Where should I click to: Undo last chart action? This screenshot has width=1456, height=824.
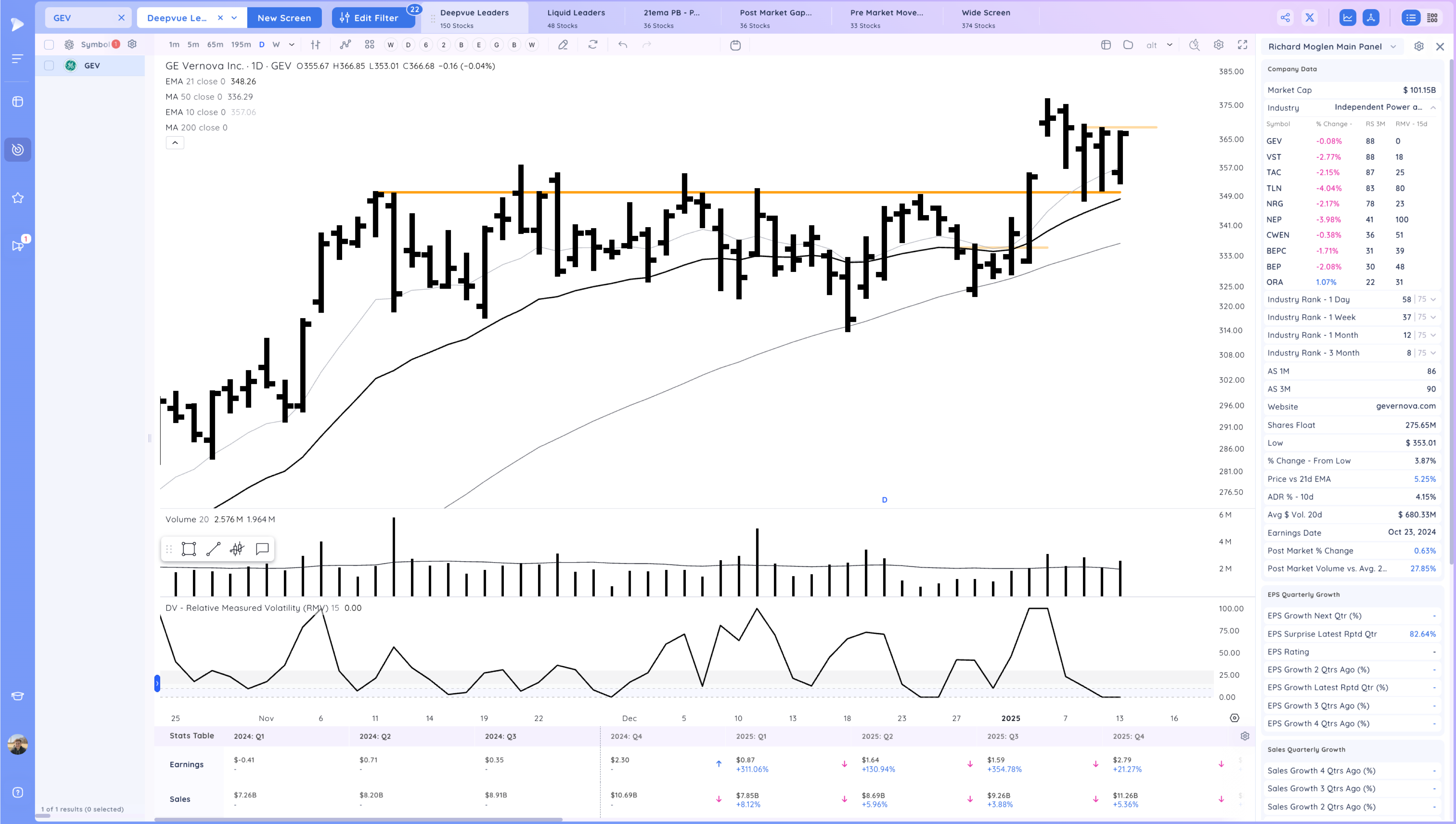point(622,45)
